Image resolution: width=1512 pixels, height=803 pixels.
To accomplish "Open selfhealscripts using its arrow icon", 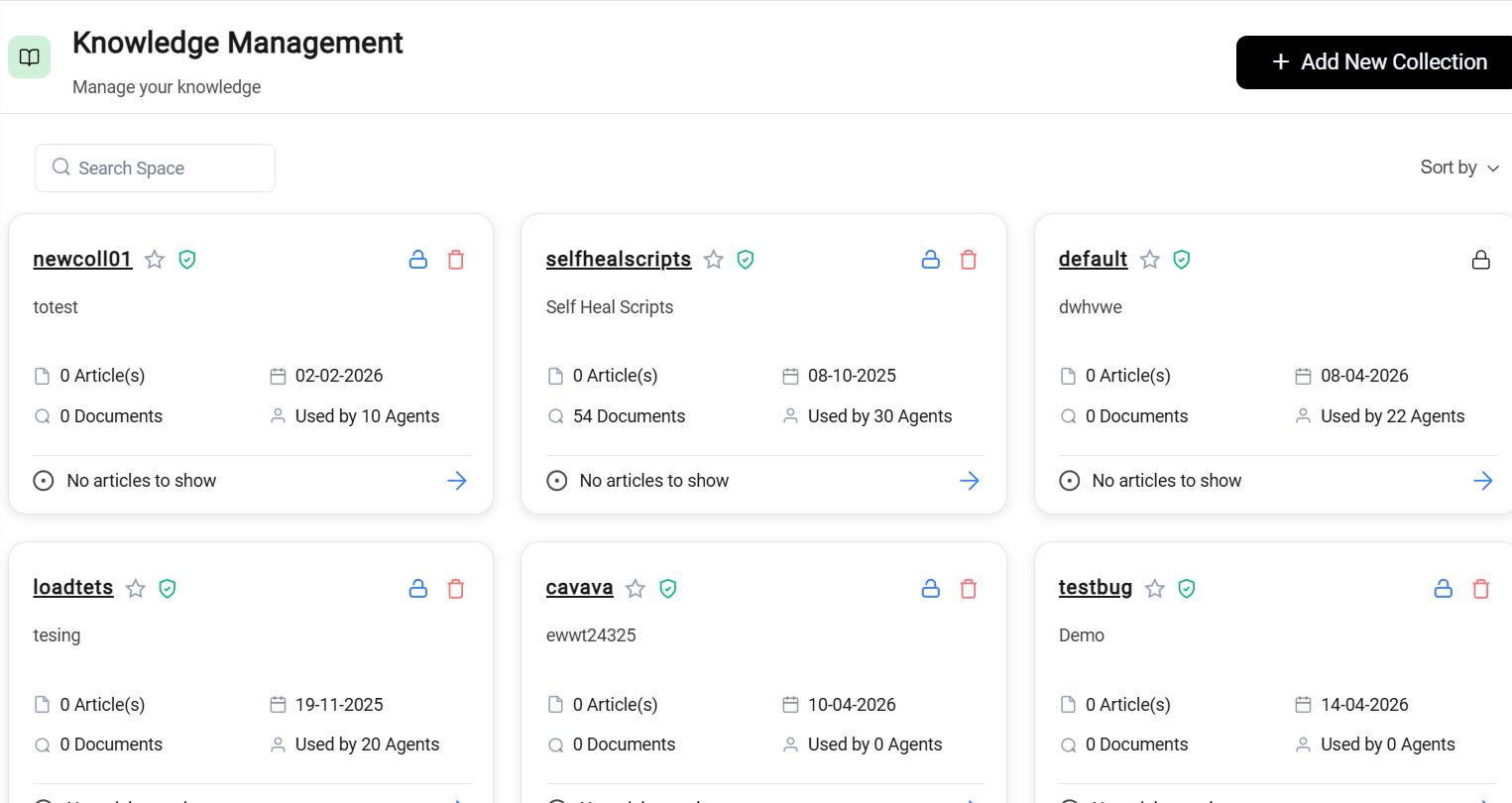I will tap(970, 481).
